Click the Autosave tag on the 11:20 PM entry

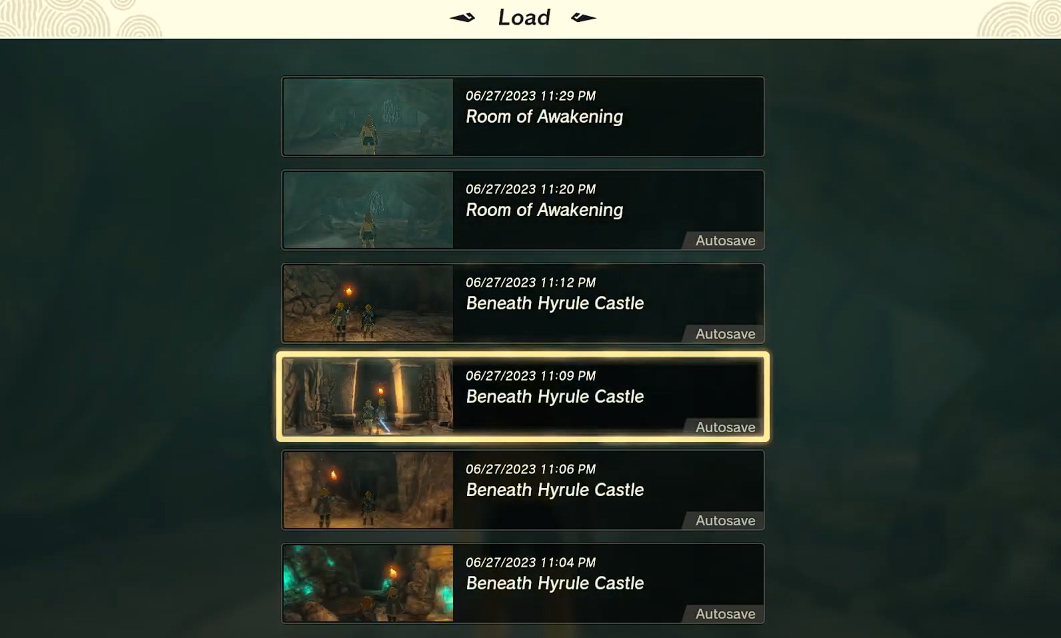723,241
